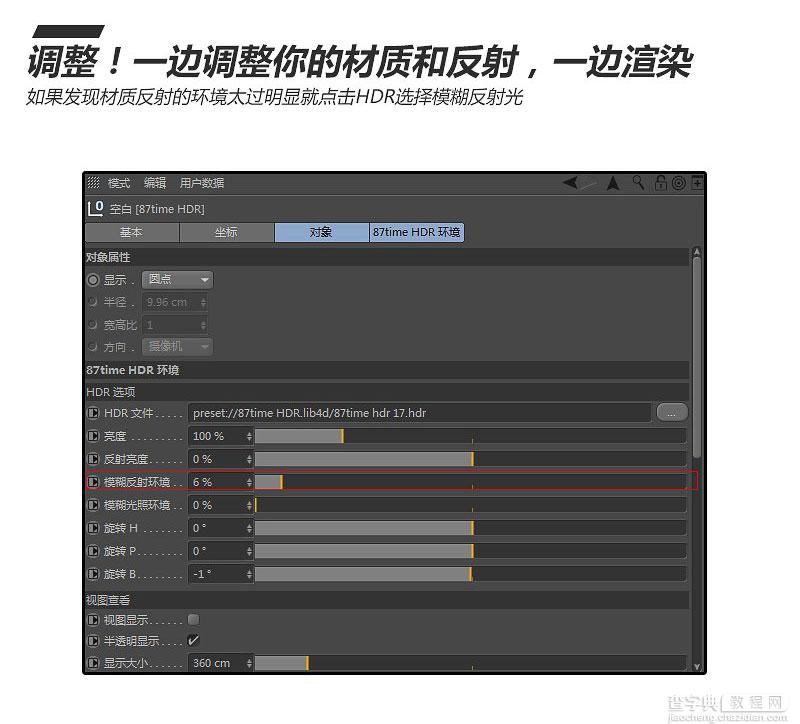Image resolution: width=800 pixels, height=724 pixels.
Task: Click the new attribute manager icon
Action: pos(697,183)
